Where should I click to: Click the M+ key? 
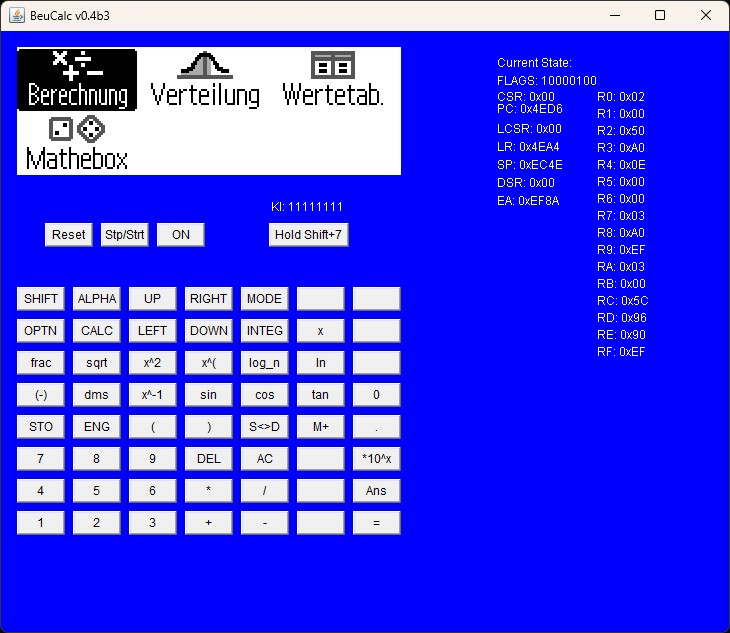[x=320, y=427]
